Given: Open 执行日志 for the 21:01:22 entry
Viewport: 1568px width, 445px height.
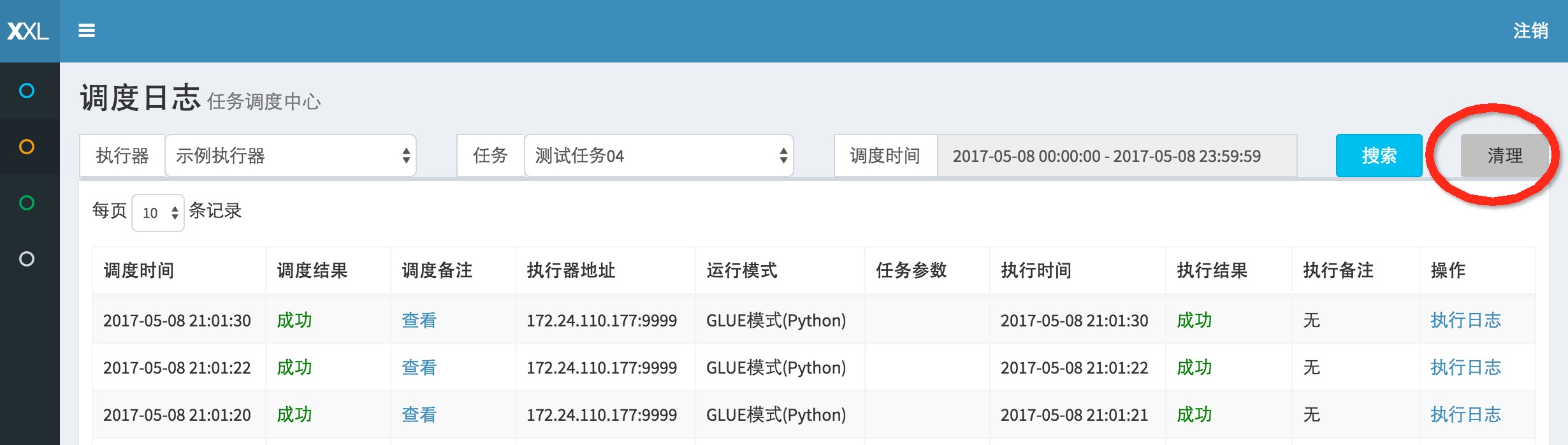Looking at the screenshot, I should pyautogui.click(x=1465, y=367).
